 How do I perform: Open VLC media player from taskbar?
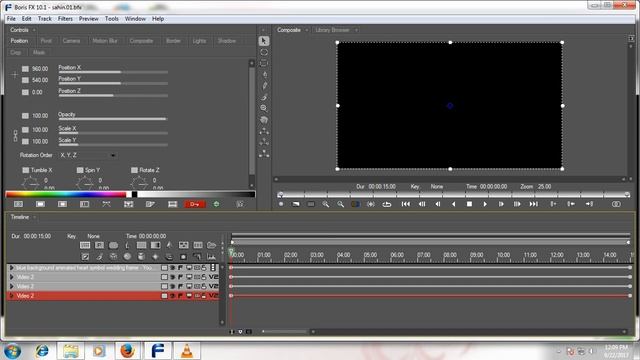click(x=187, y=350)
